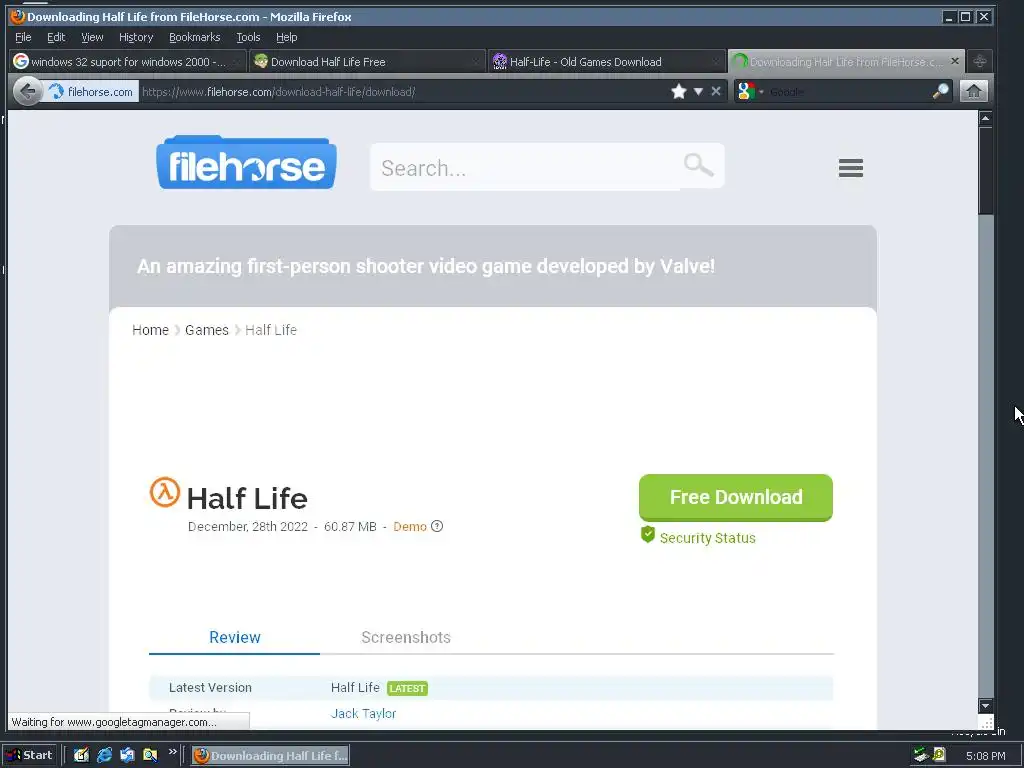The image size is (1024, 768).
Task: Click the magnifier in Firefox search bar
Action: pyautogui.click(x=940, y=91)
